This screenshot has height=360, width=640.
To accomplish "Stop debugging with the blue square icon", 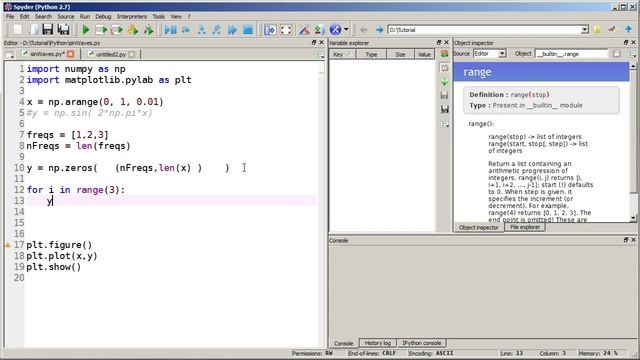I will pos(248,30).
